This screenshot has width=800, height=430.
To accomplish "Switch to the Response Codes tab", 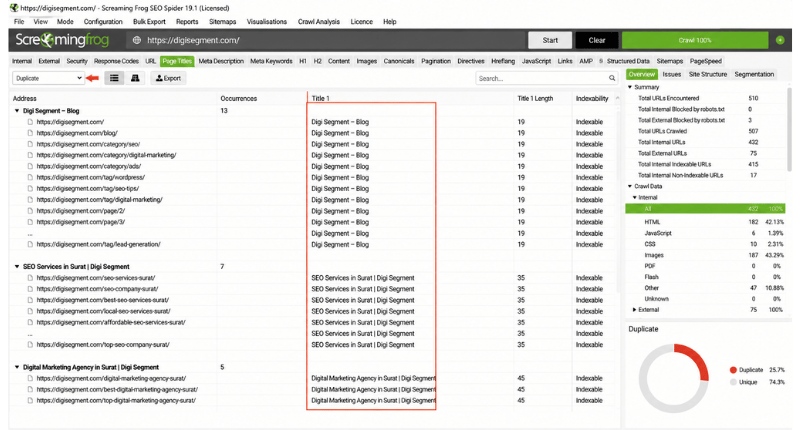I will click(116, 61).
